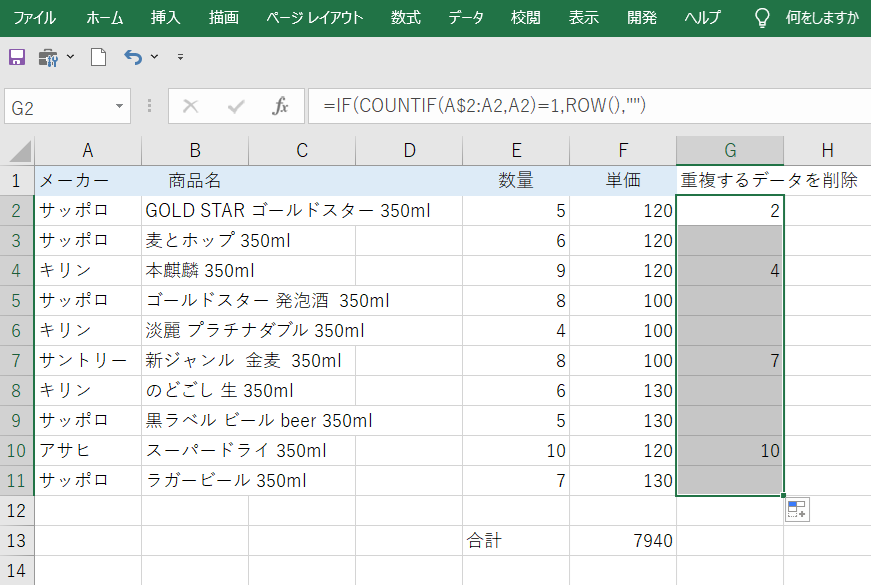This screenshot has width=871, height=585.
Task: Save the workbook using the Save icon
Action: tap(15, 57)
